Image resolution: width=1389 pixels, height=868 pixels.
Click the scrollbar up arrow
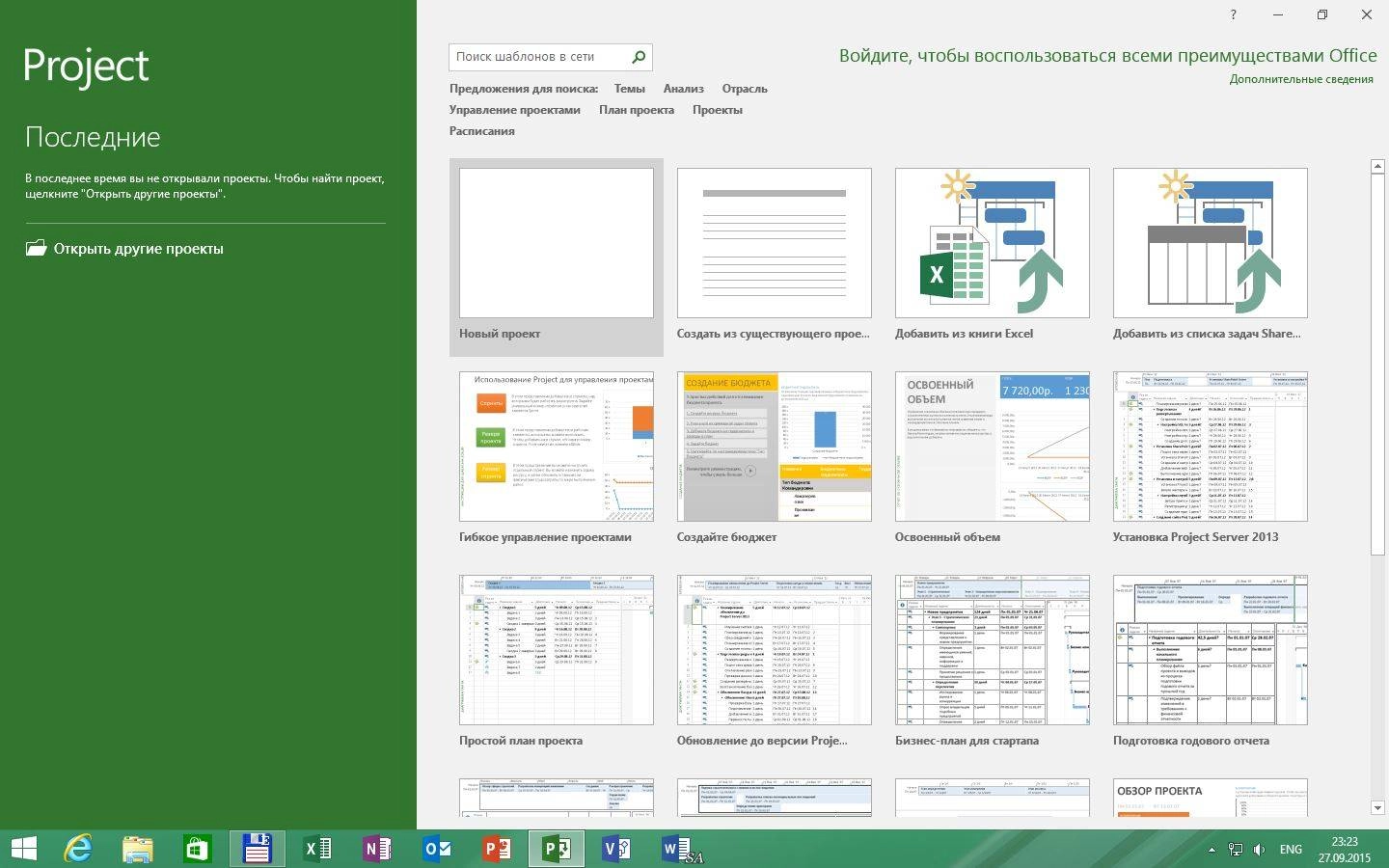click(1377, 167)
